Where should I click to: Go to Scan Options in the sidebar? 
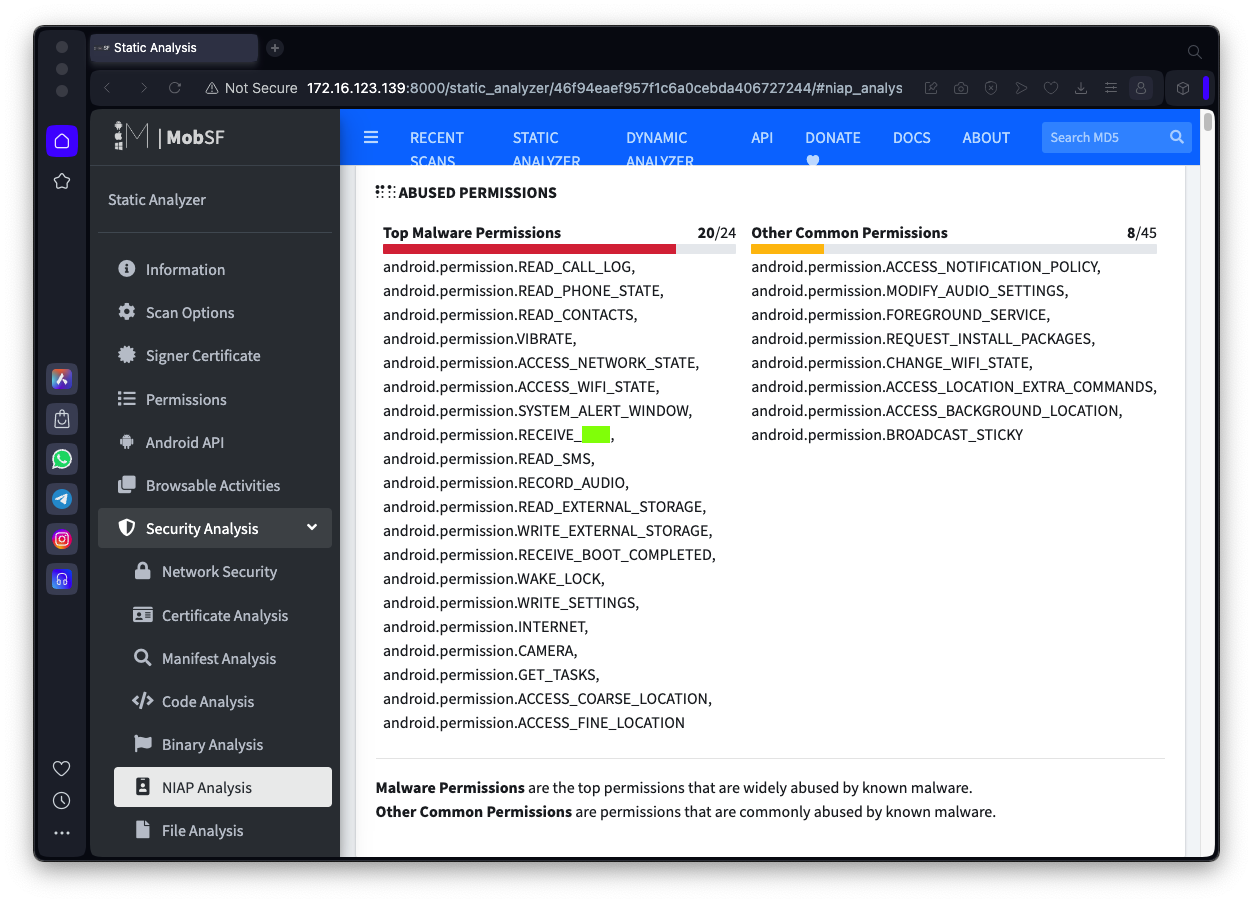click(x=215, y=312)
